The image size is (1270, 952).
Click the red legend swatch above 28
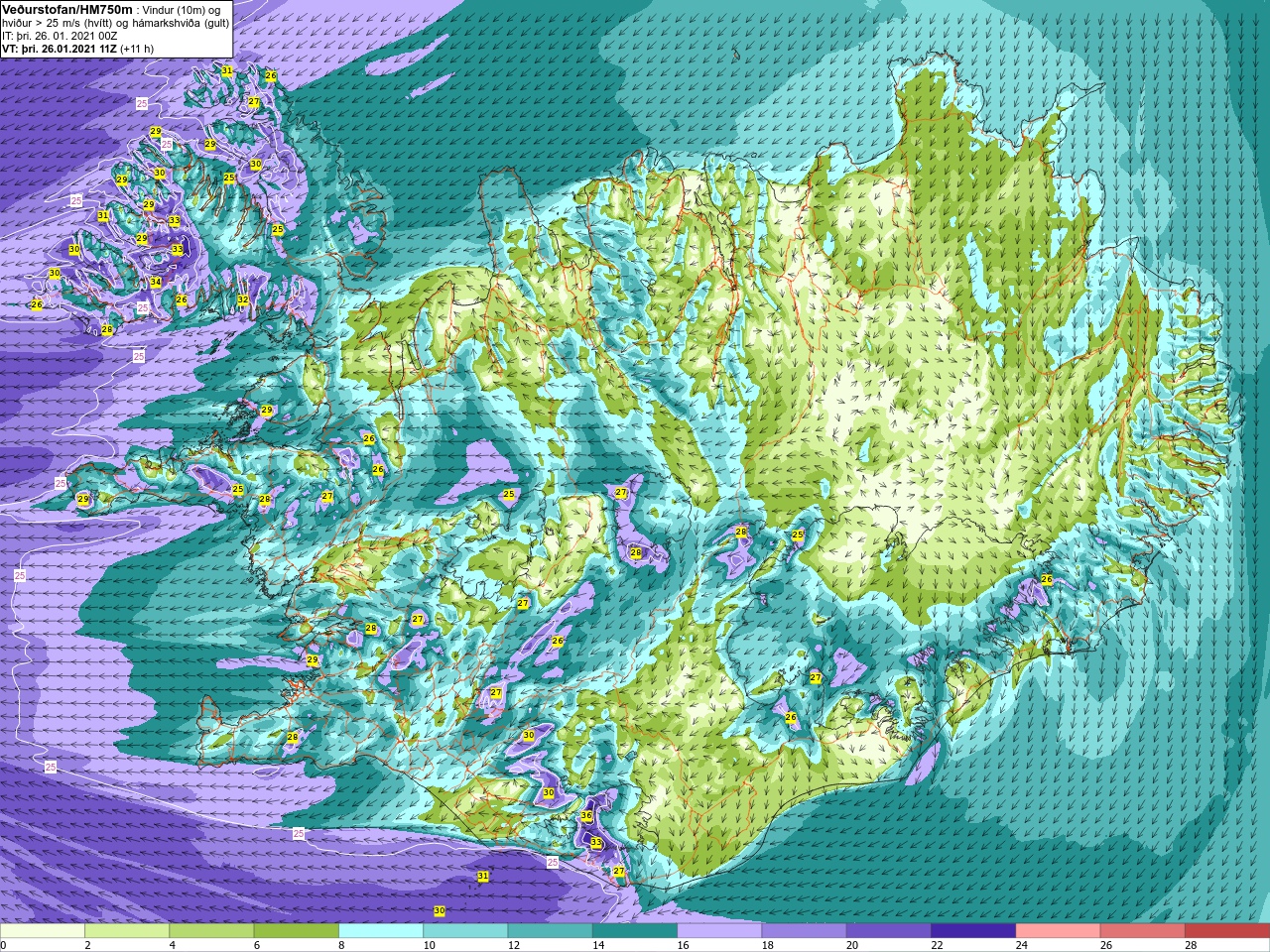pyautogui.click(x=1227, y=931)
